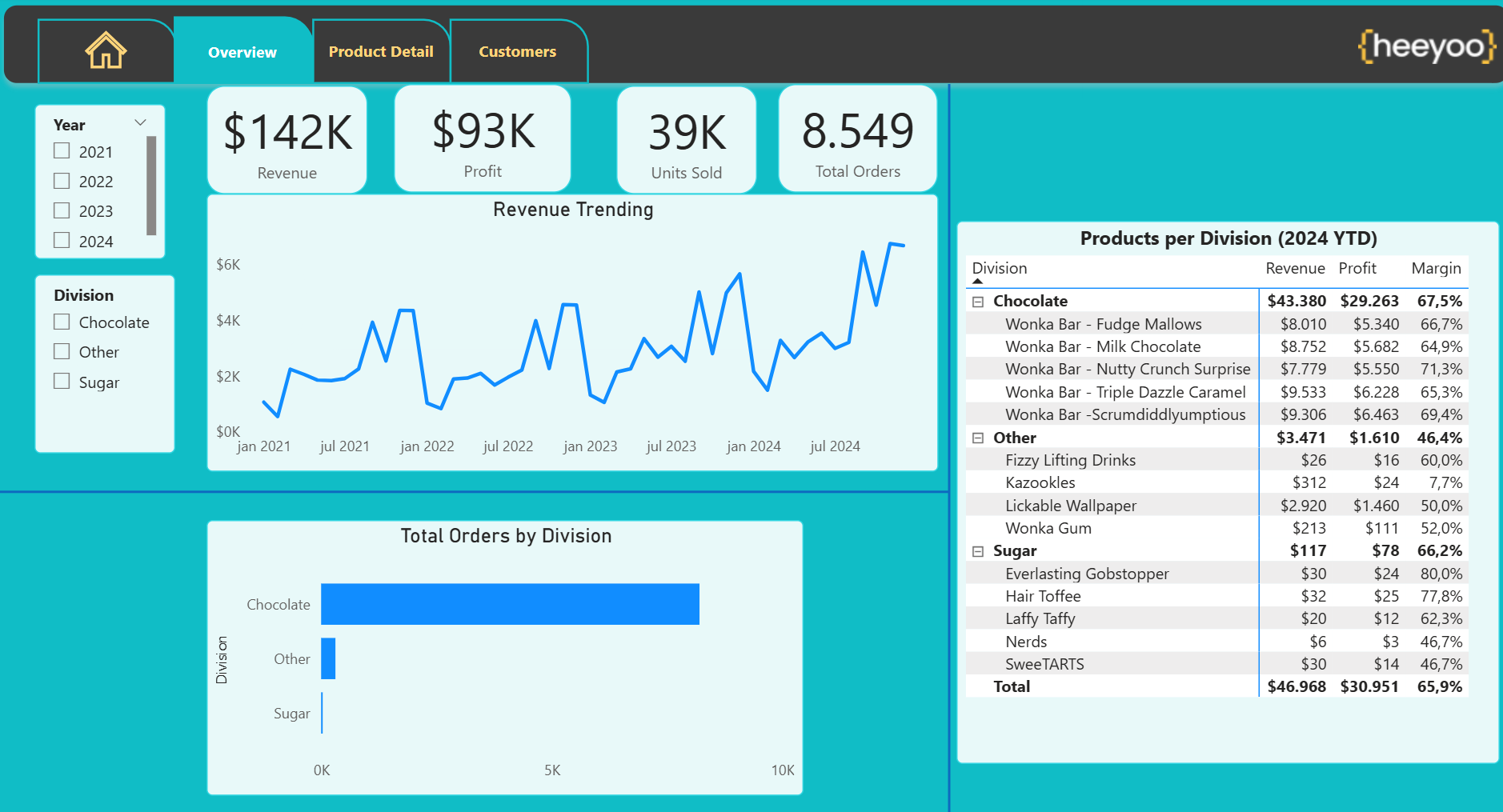Select Wonka Bar -Scrumdiddlyumptious row
The image size is (1503, 812).
coord(1216,414)
